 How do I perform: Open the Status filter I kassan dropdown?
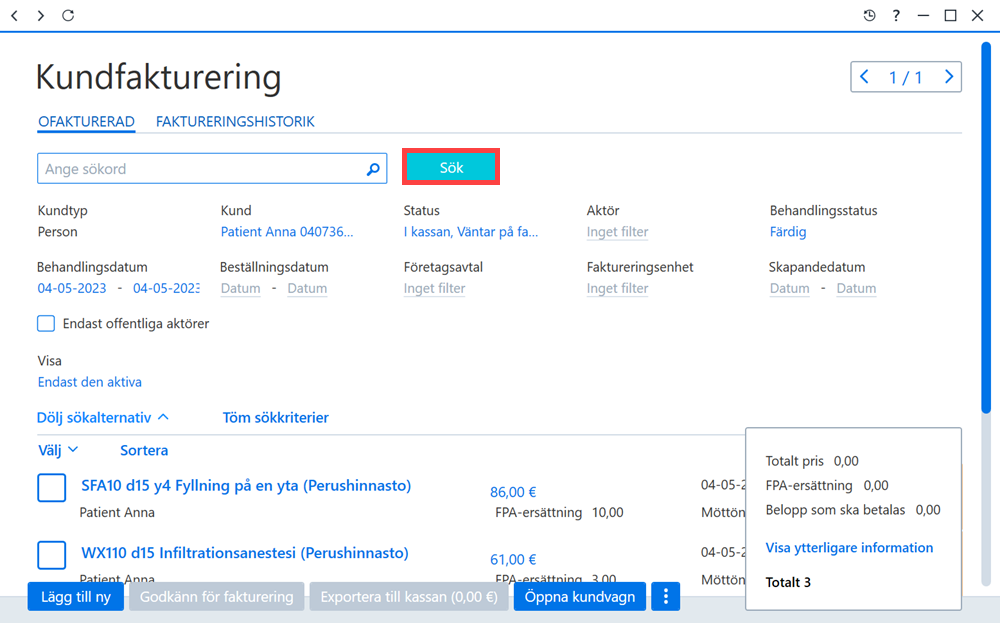[471, 232]
